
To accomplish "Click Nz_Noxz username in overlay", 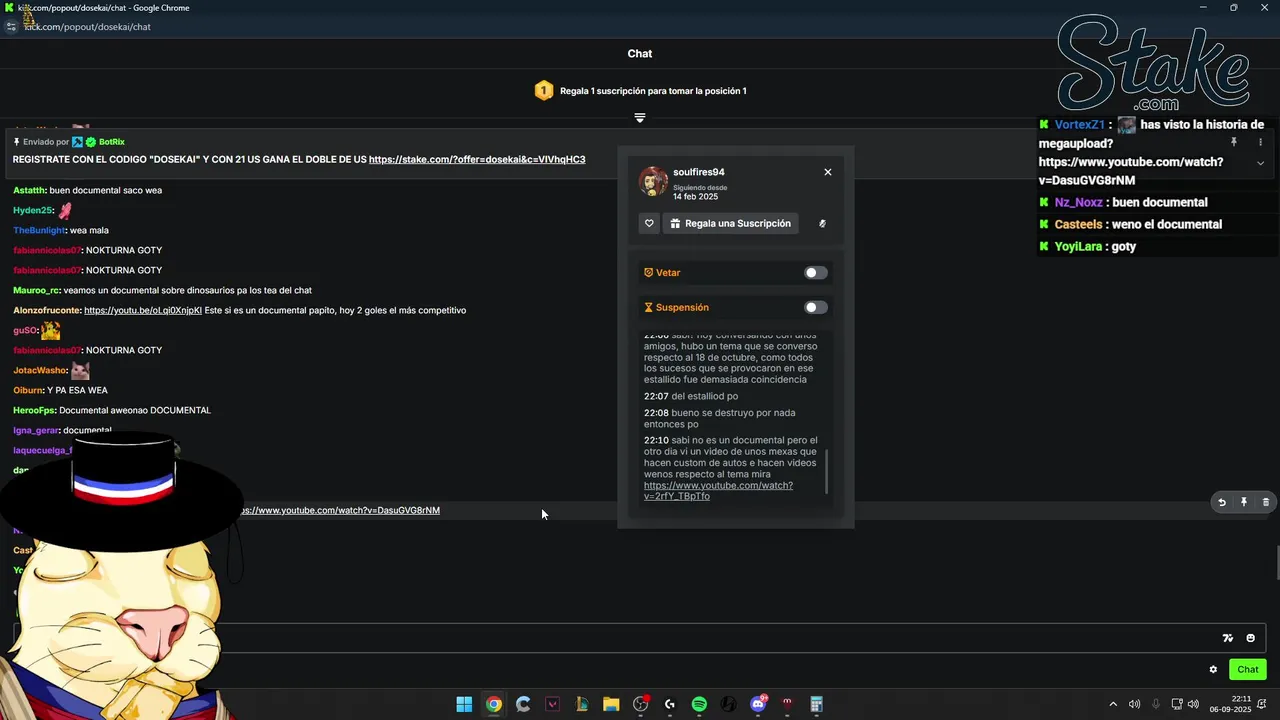I will (x=1078, y=202).
